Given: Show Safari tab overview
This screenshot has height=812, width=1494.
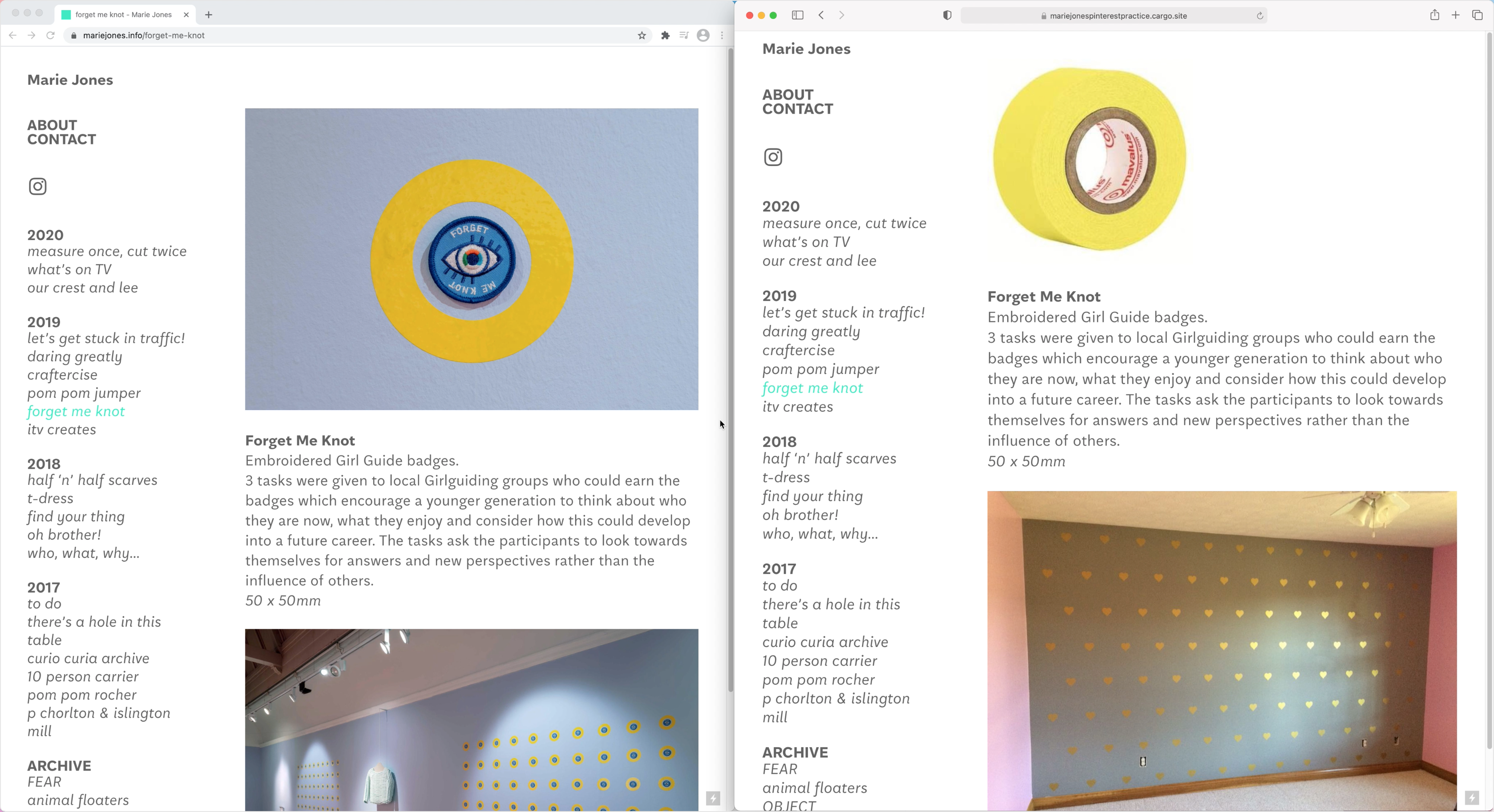Looking at the screenshot, I should pyautogui.click(x=1477, y=15).
